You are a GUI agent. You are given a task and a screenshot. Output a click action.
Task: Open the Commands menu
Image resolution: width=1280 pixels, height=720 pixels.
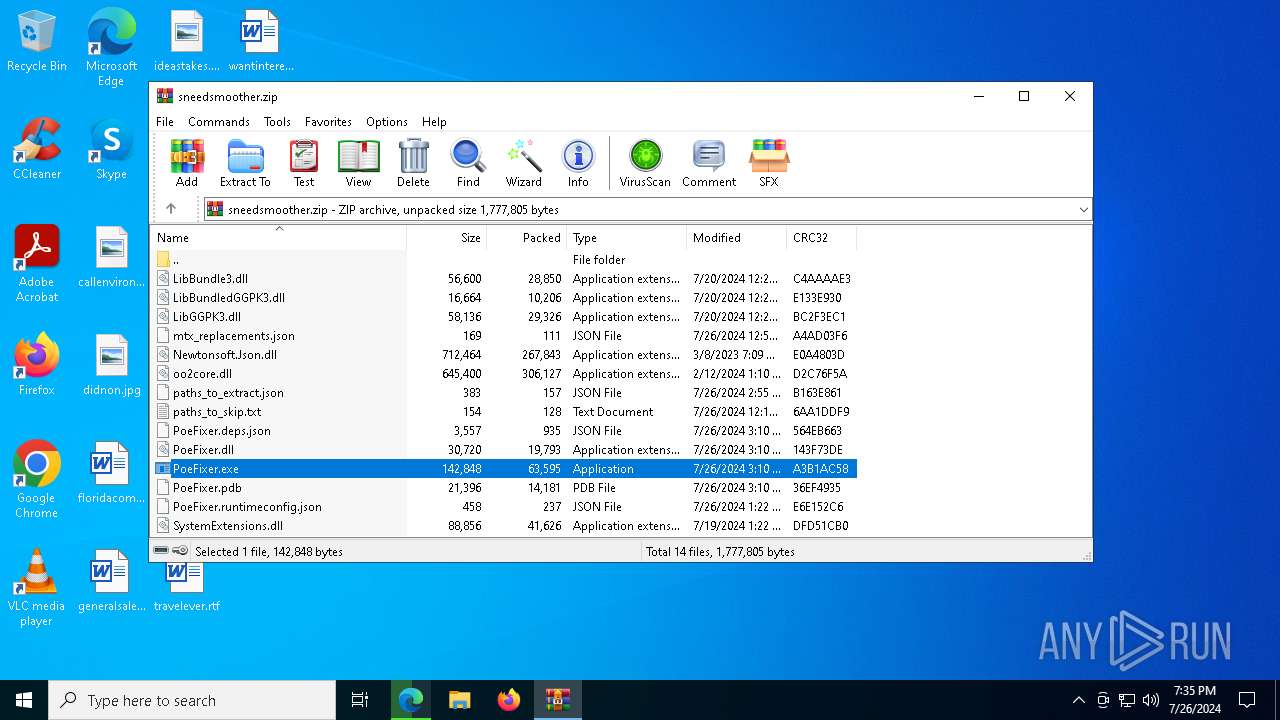pos(219,122)
